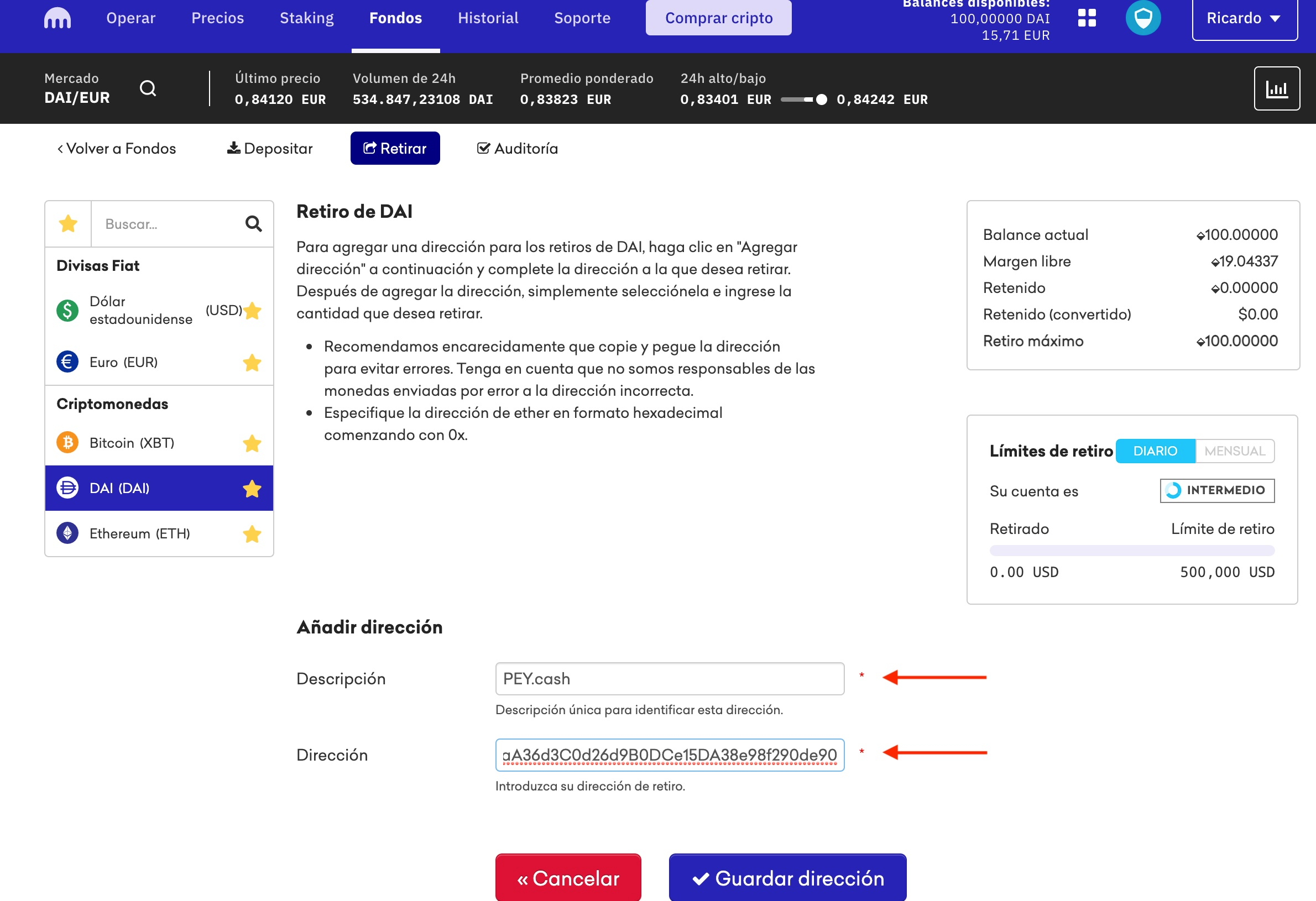Open the chart view icon

point(1276,88)
